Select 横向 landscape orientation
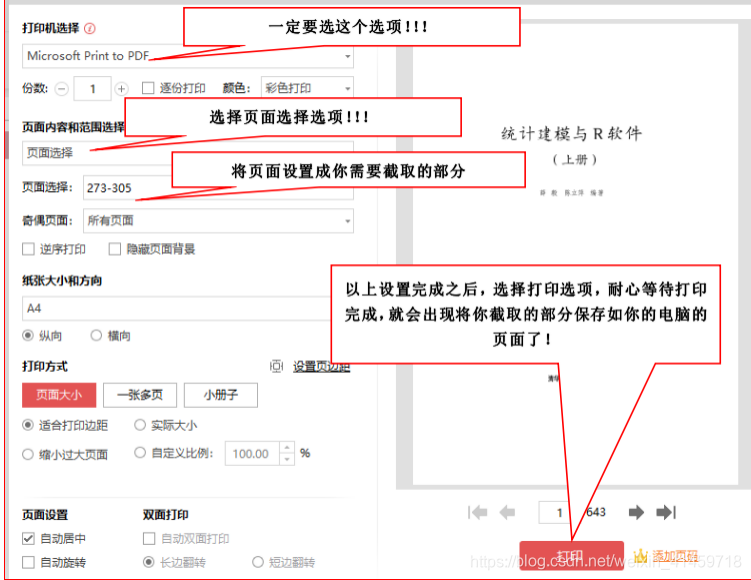 [x=96, y=335]
